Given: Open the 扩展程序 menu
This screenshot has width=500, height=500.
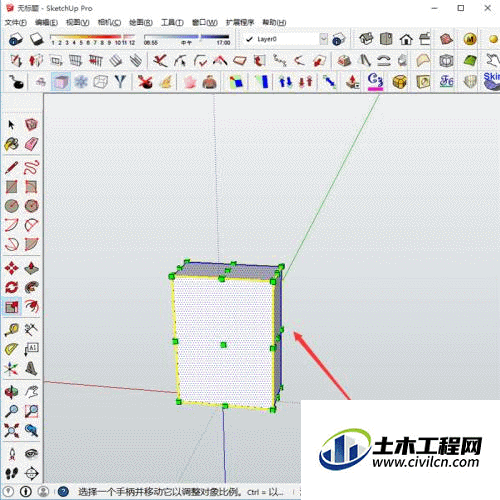Looking at the screenshot, I should click(x=240, y=23).
